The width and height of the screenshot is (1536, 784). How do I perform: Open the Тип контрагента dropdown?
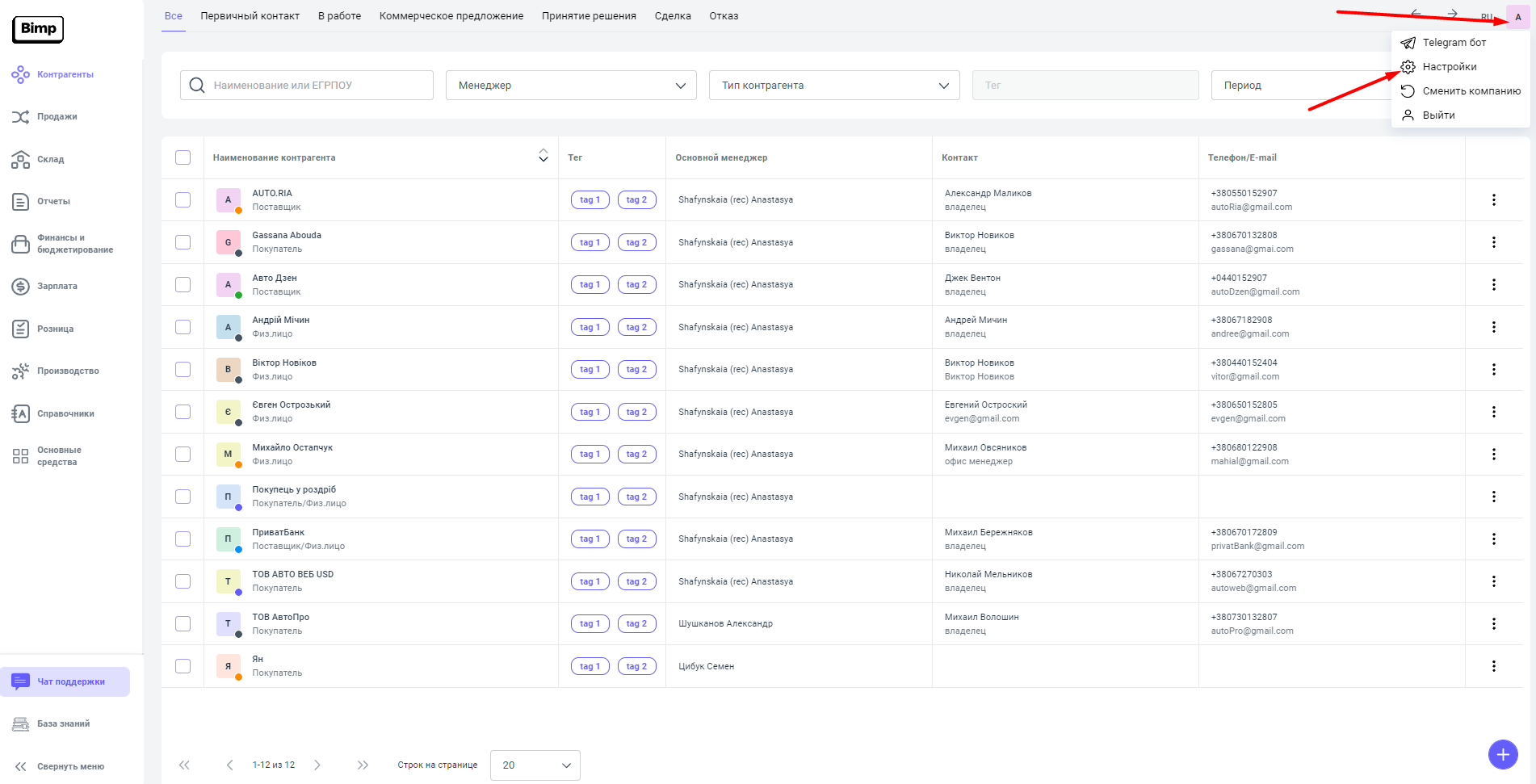point(834,86)
